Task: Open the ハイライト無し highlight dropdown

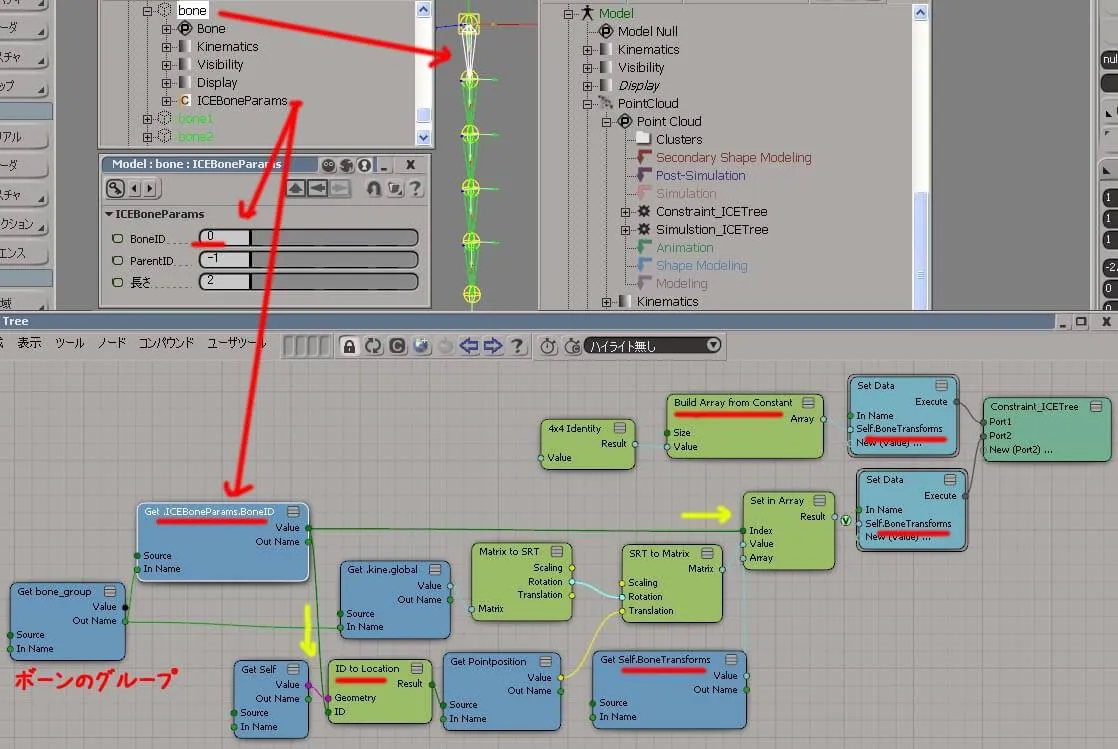Action: (652, 346)
